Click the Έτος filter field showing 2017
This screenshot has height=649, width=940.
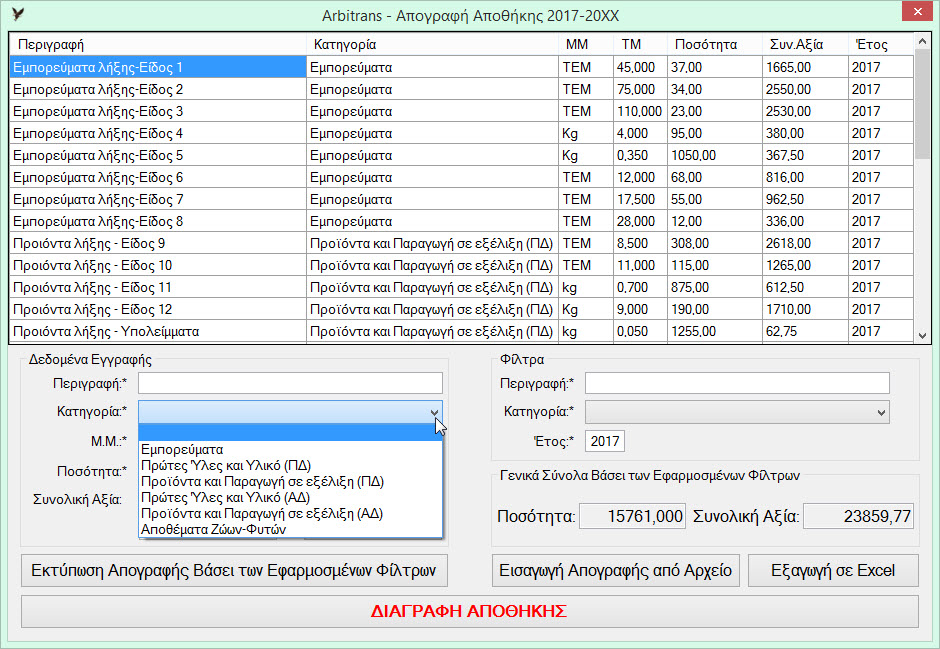(604, 442)
